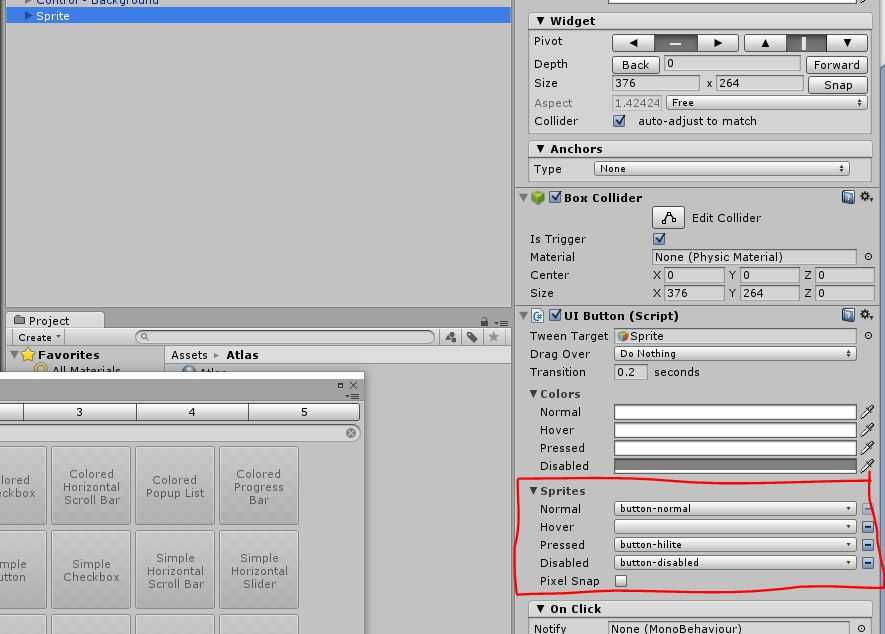Open the Project panel options menu

(x=501, y=322)
